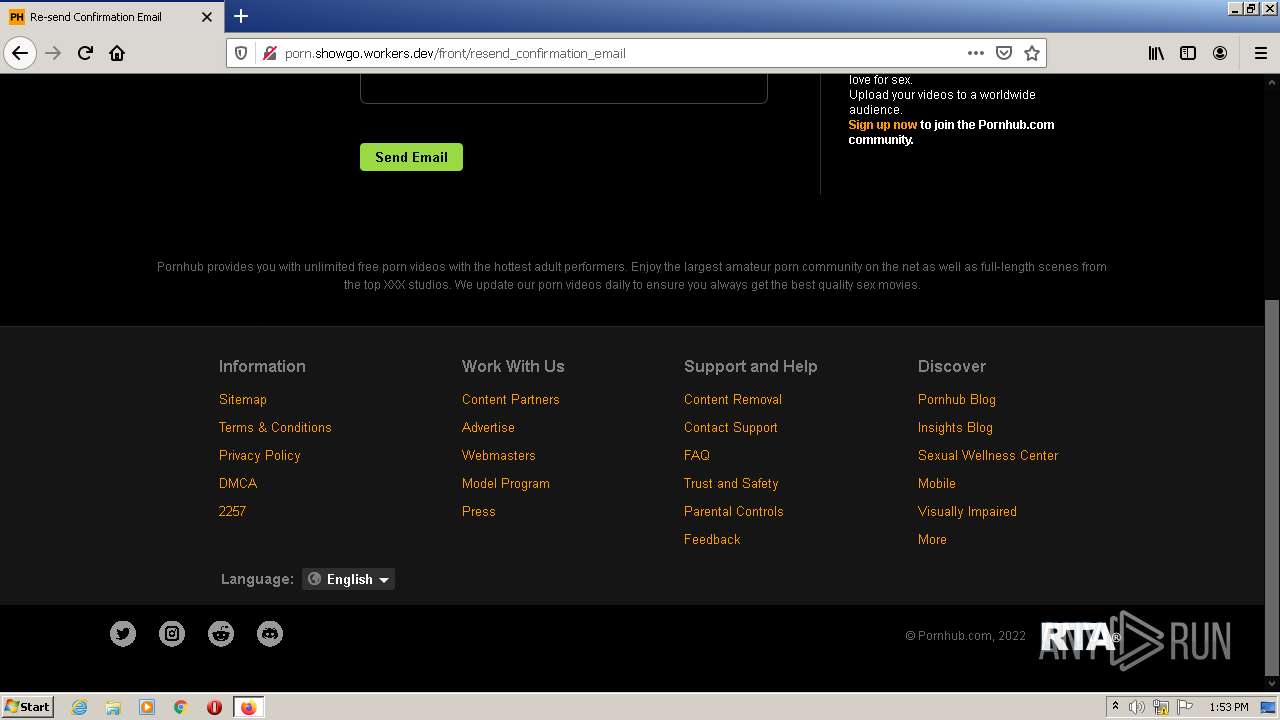Expand the English language dropdown
This screenshot has height=720, width=1280.
348,579
